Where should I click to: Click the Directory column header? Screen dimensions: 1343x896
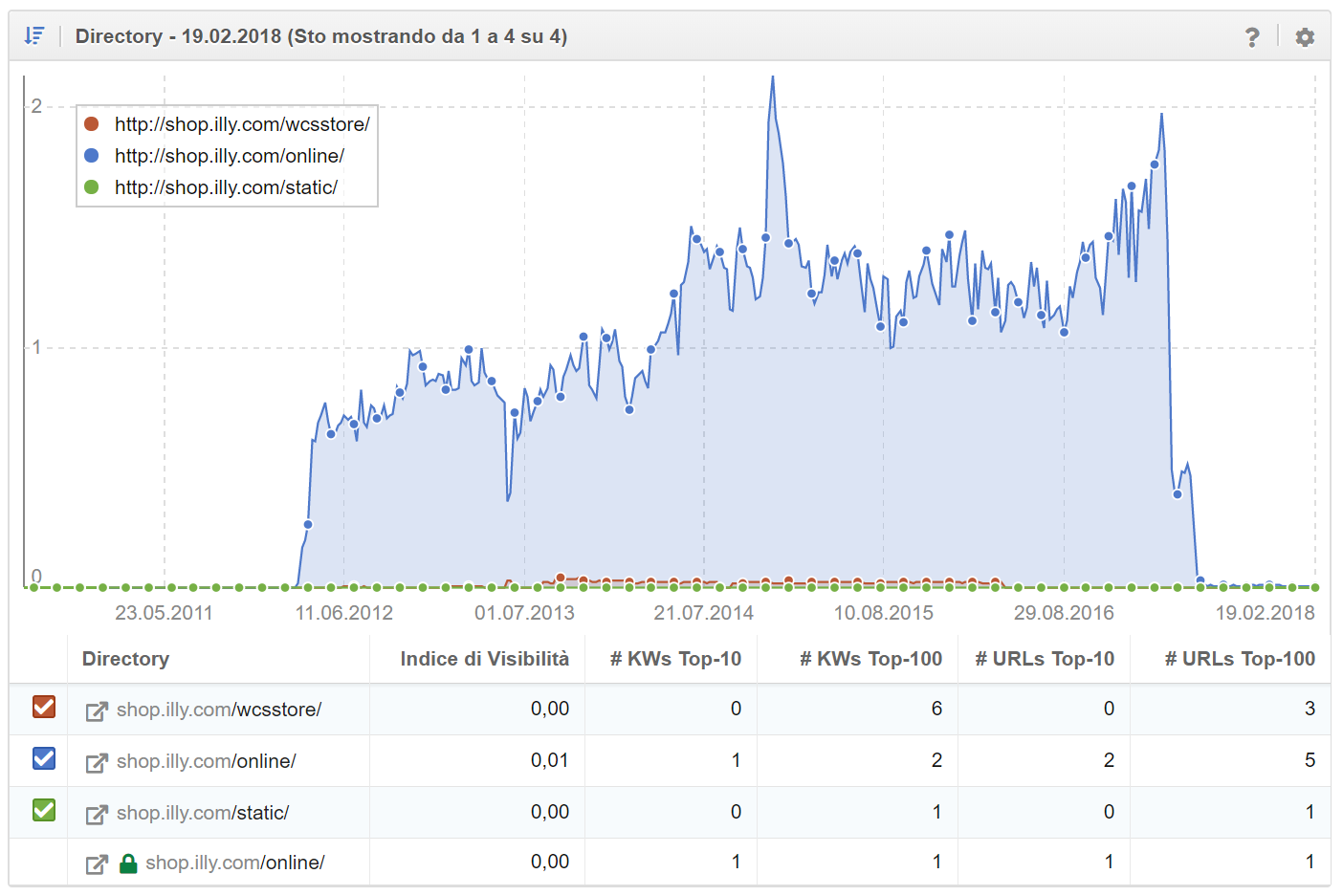125,659
